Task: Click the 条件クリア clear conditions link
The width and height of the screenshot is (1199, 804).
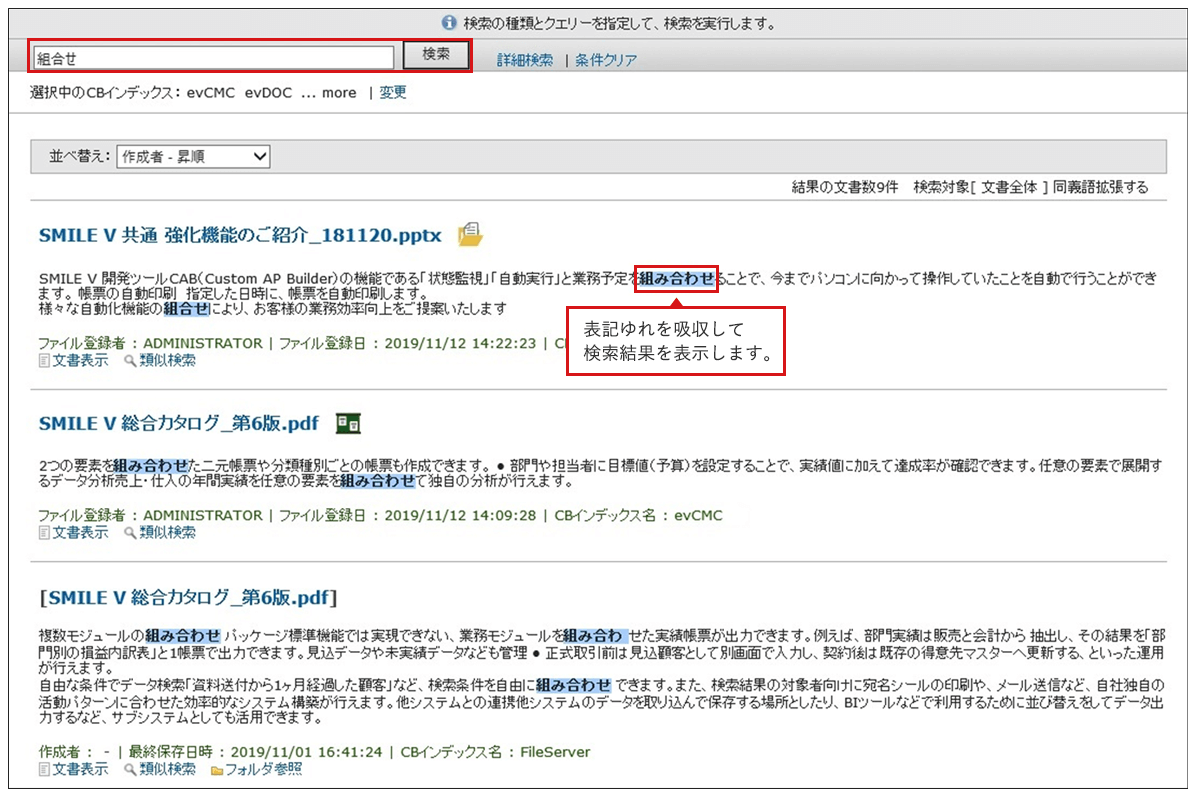Action: click(606, 60)
